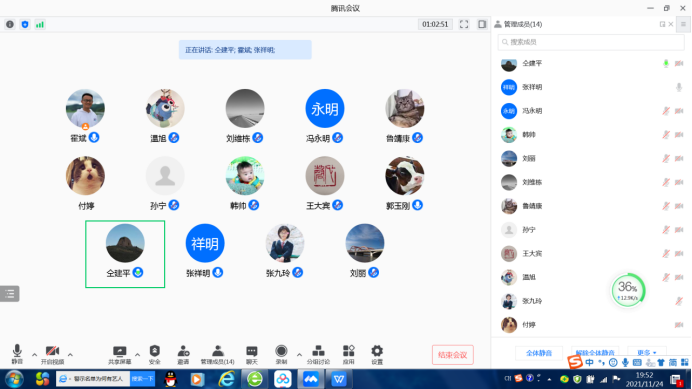This screenshot has height=389, width=692.
Task: Open meeting settings gear
Action: (x=377, y=355)
